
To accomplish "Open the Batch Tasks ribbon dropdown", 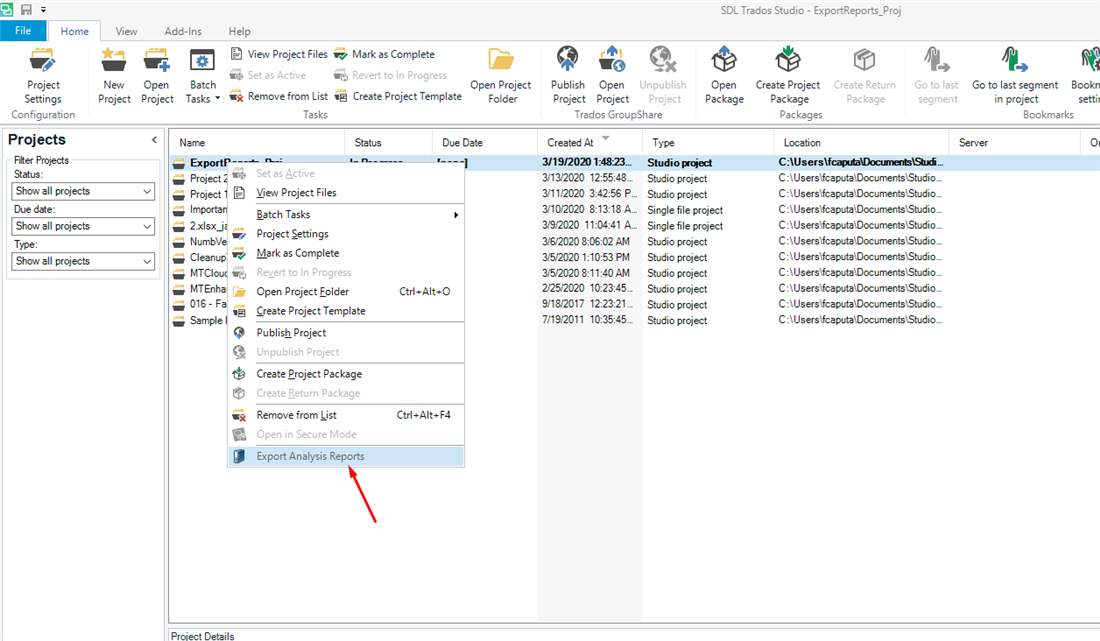I will point(202,76).
